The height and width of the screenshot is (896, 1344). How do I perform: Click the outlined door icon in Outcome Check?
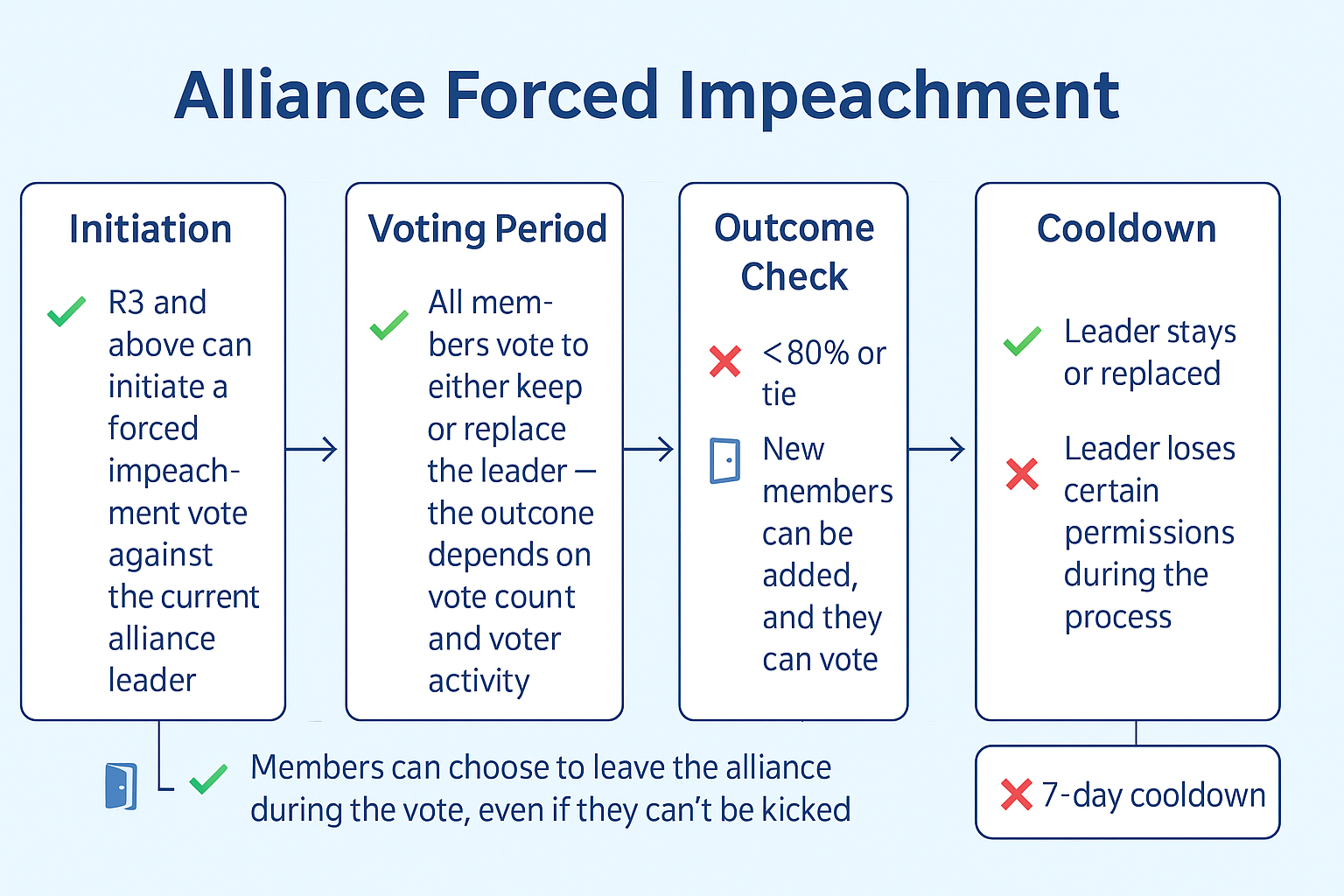coord(725,460)
